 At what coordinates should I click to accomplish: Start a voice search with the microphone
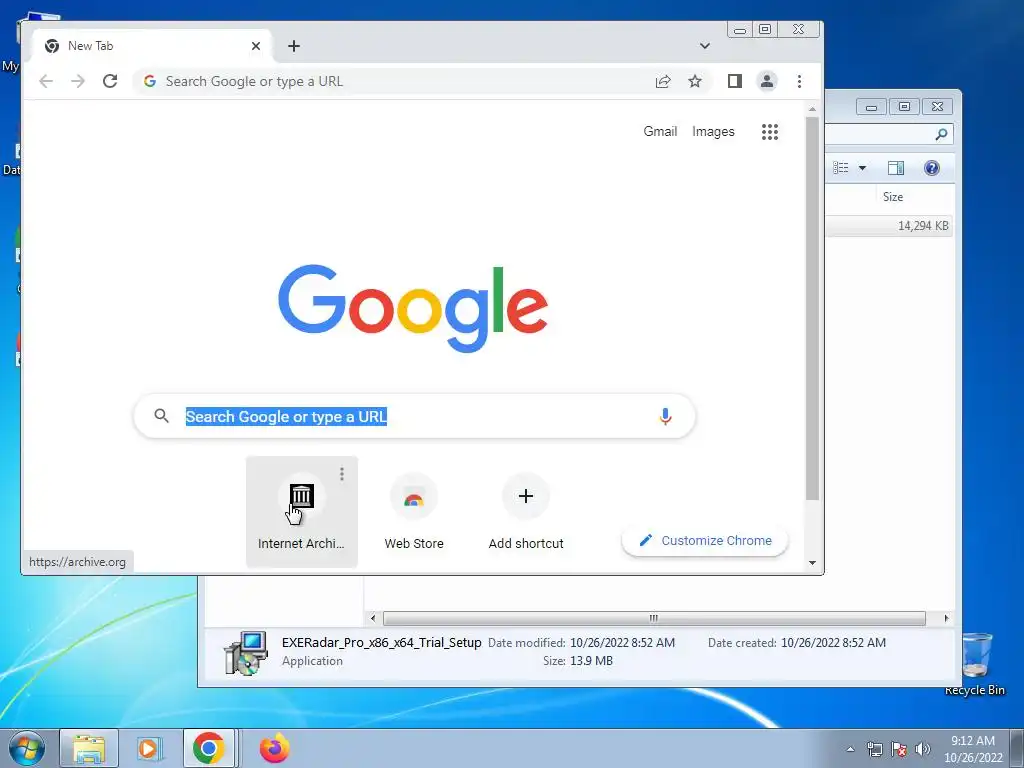[665, 417]
